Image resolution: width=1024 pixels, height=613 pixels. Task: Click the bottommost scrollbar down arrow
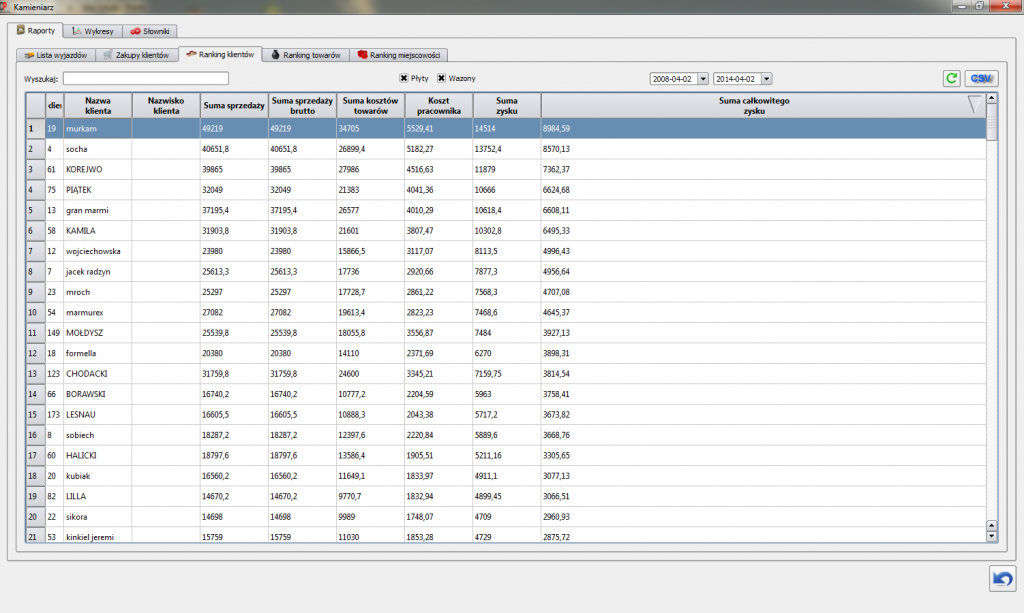tap(991, 537)
